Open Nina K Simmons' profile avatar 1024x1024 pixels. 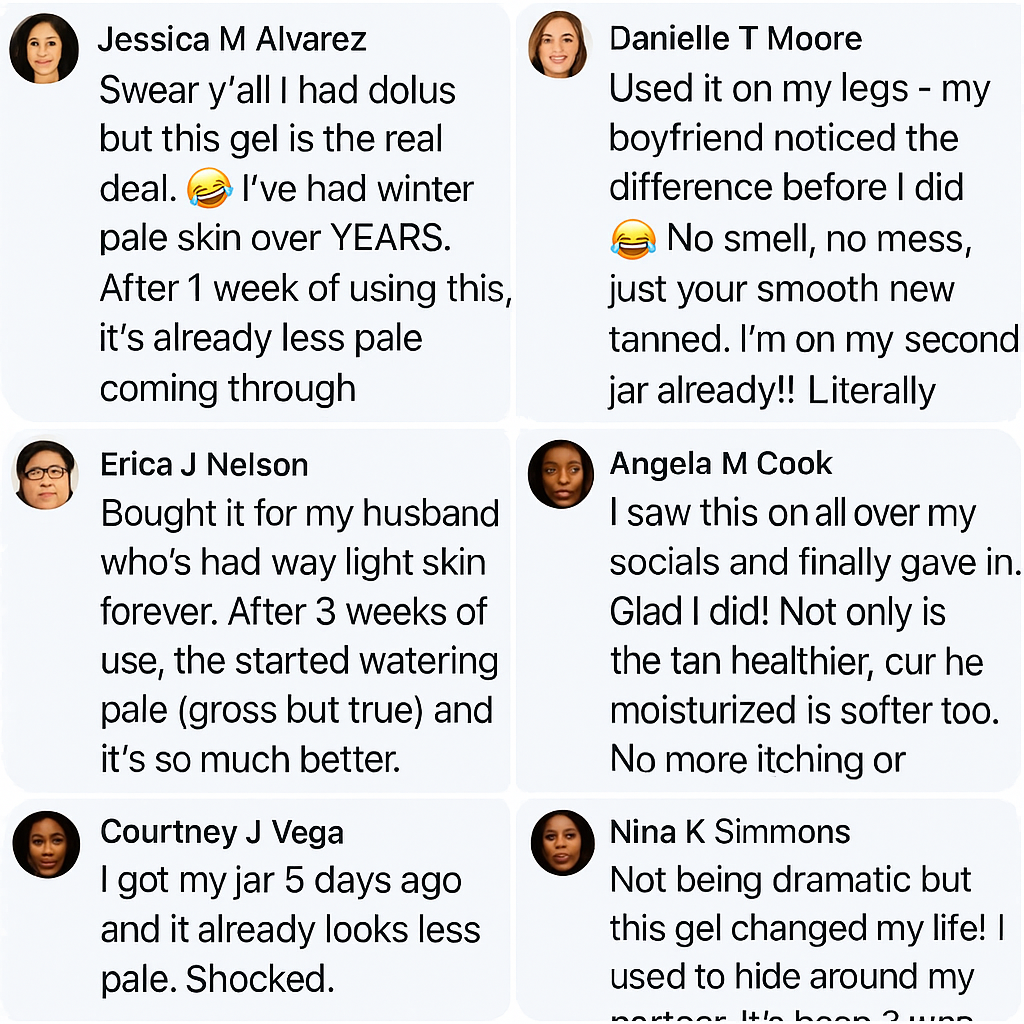click(562, 843)
